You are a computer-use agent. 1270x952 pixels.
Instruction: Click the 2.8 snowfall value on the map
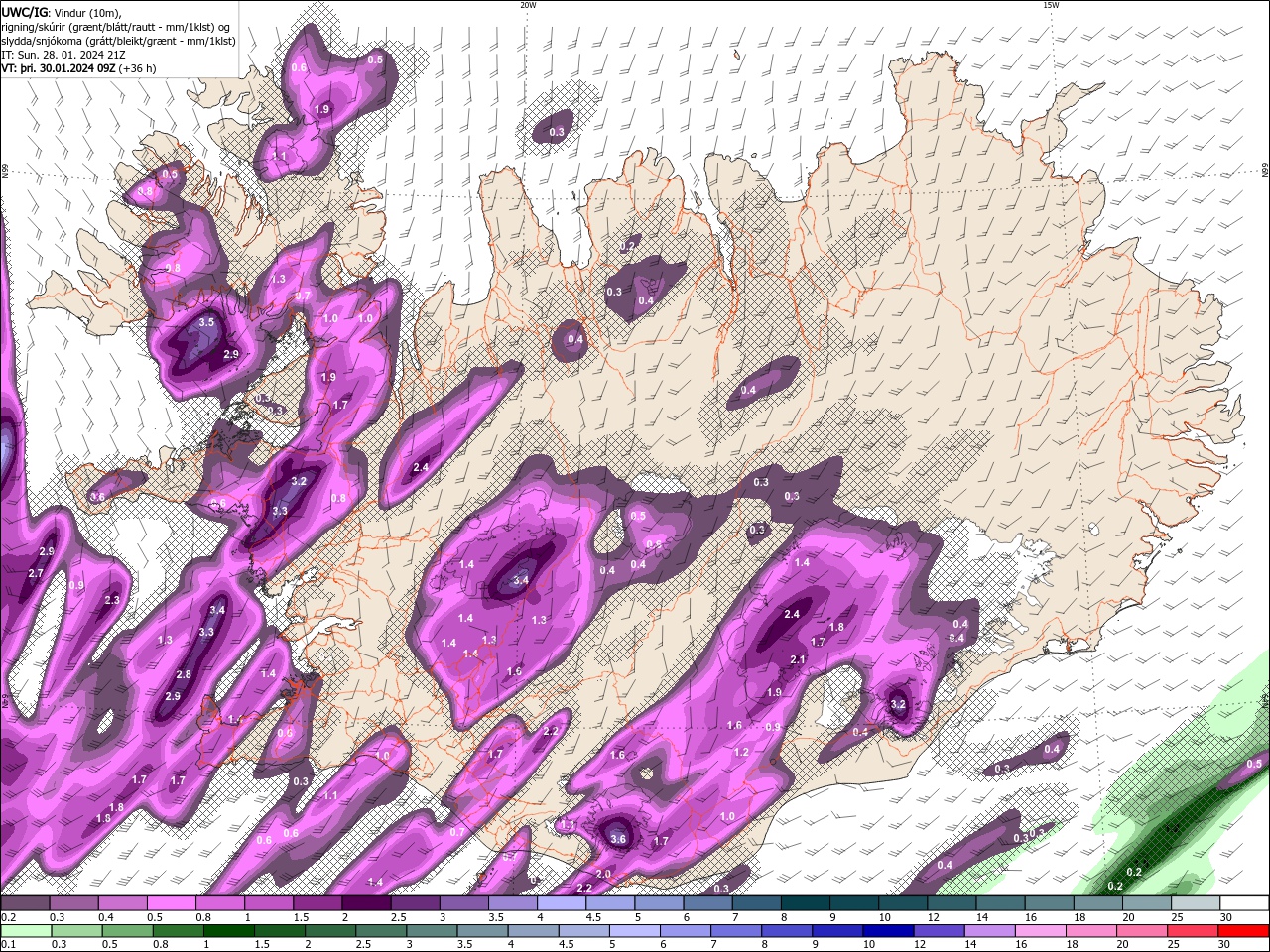tap(184, 674)
